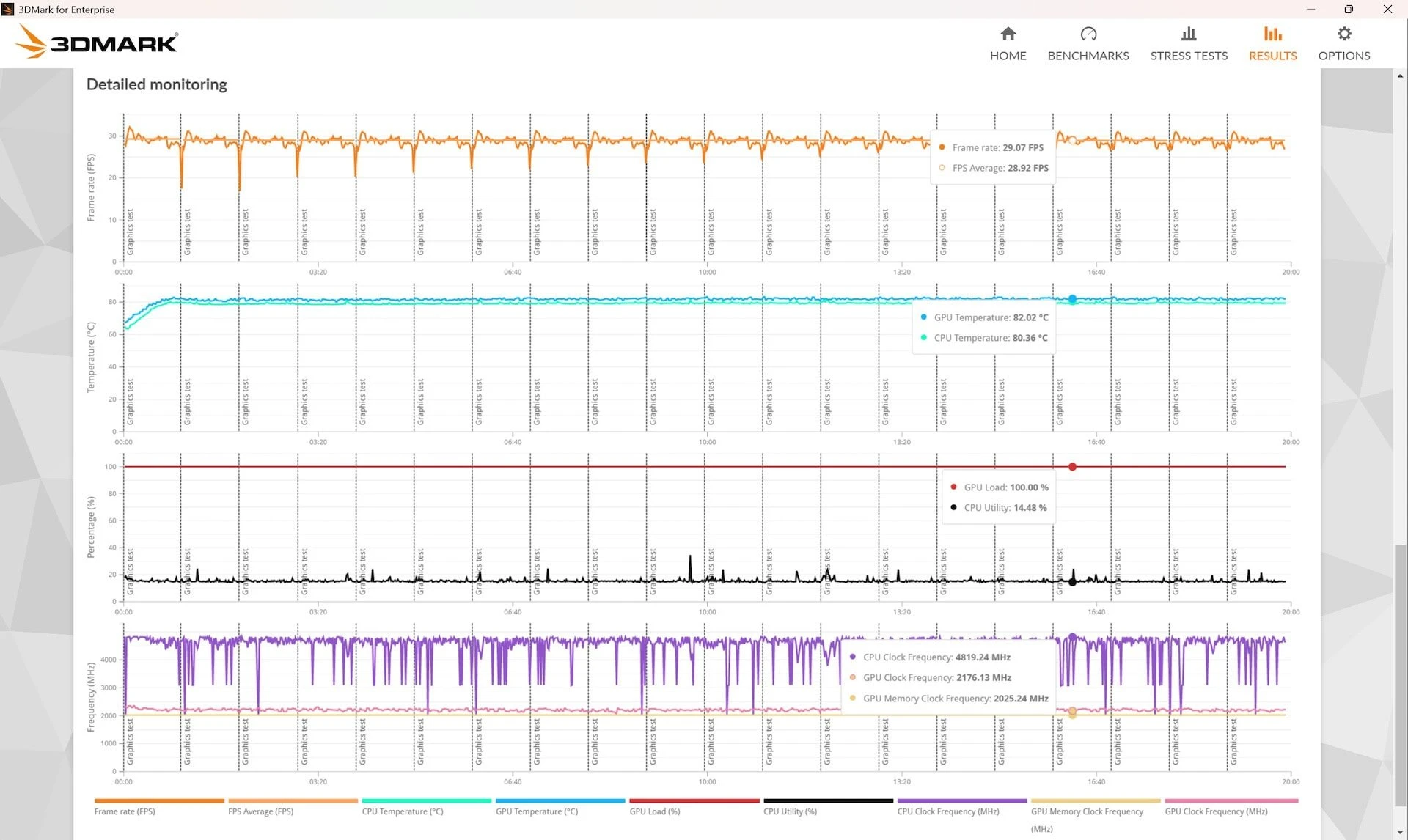
Task: Click the scrollbar up arrow
Action: pyautogui.click(x=1400, y=75)
